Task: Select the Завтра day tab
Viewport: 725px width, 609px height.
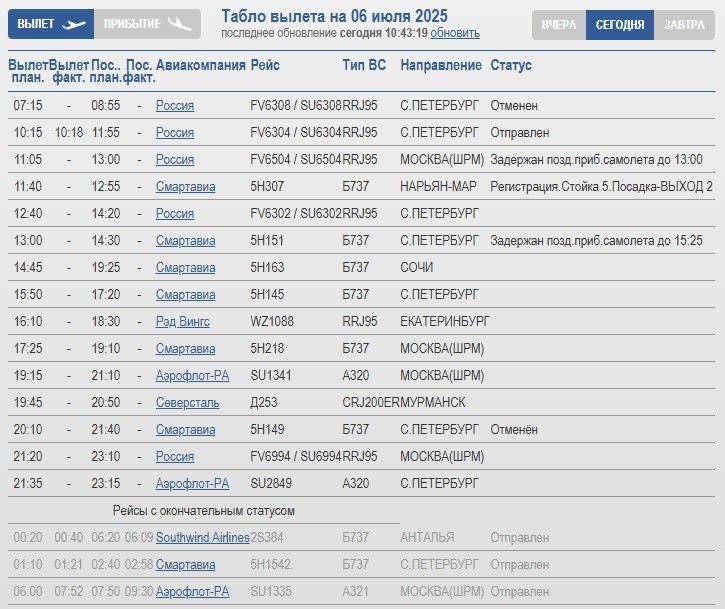Action: pos(684,25)
